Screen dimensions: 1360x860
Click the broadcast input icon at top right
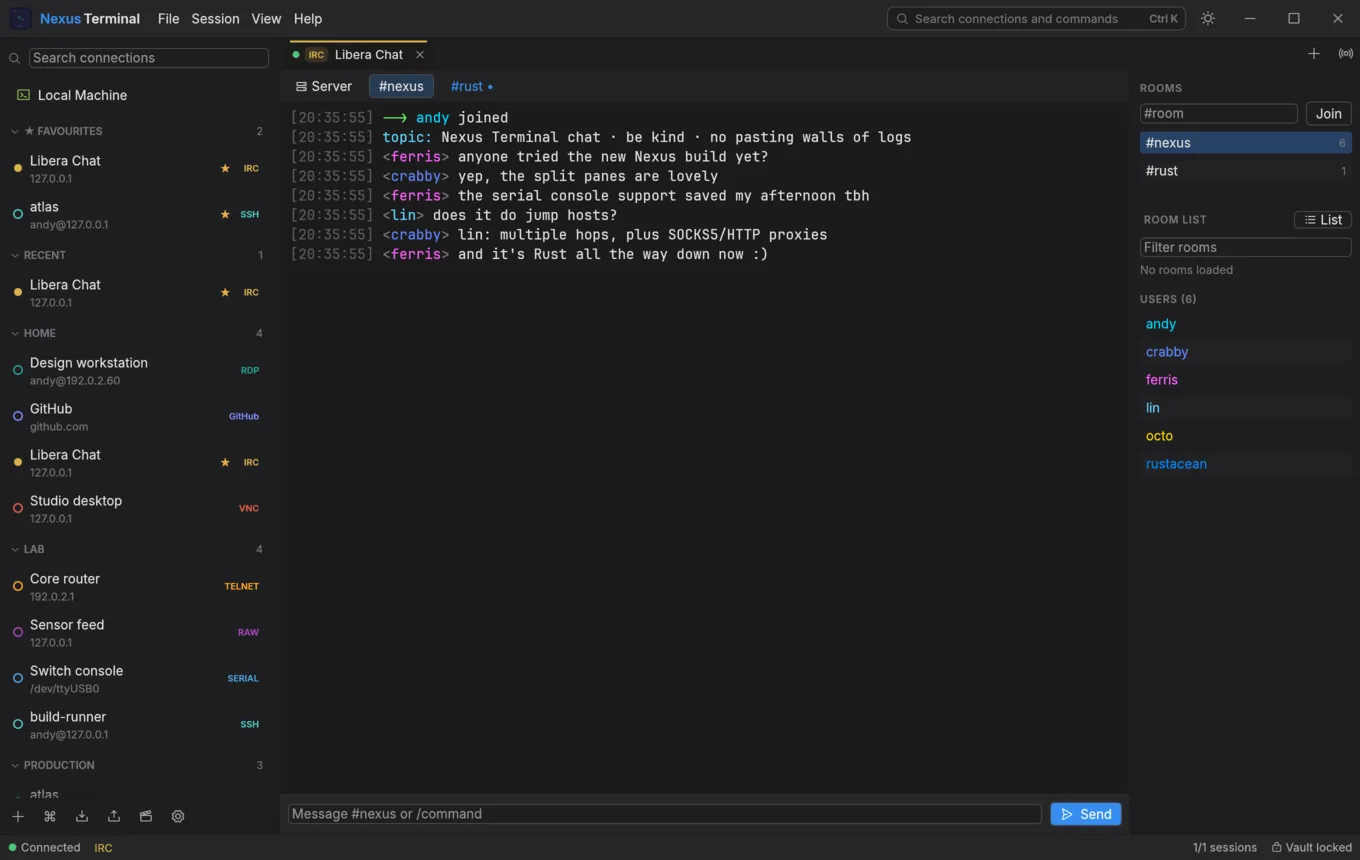coord(1346,54)
